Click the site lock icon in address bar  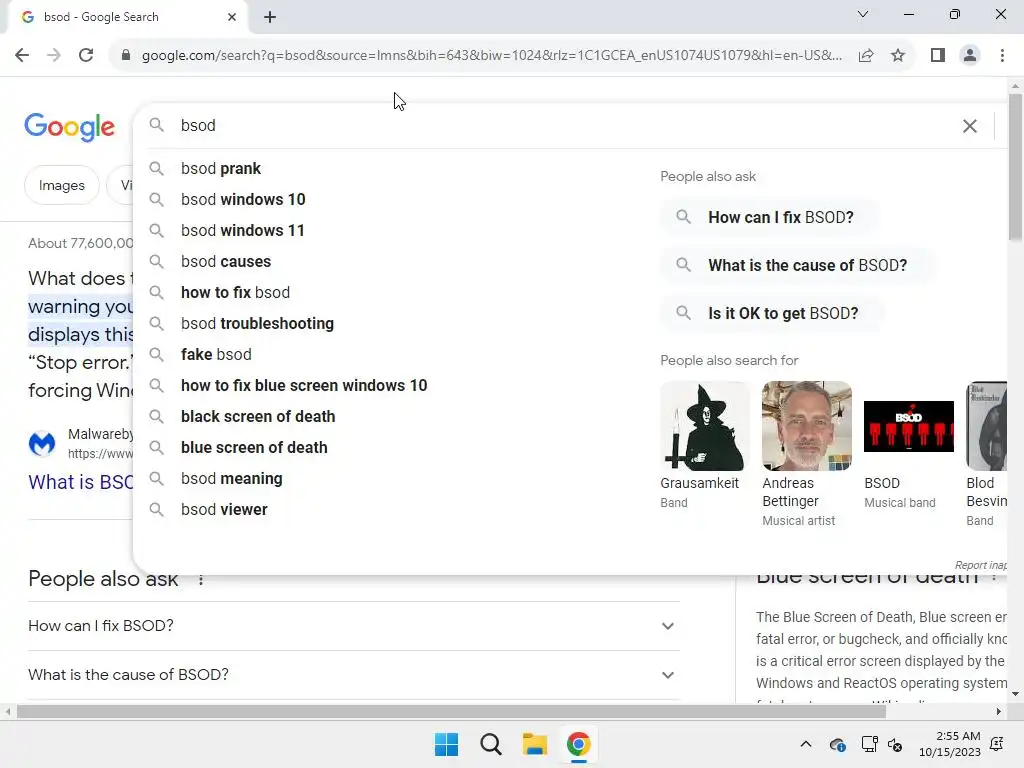(126, 55)
